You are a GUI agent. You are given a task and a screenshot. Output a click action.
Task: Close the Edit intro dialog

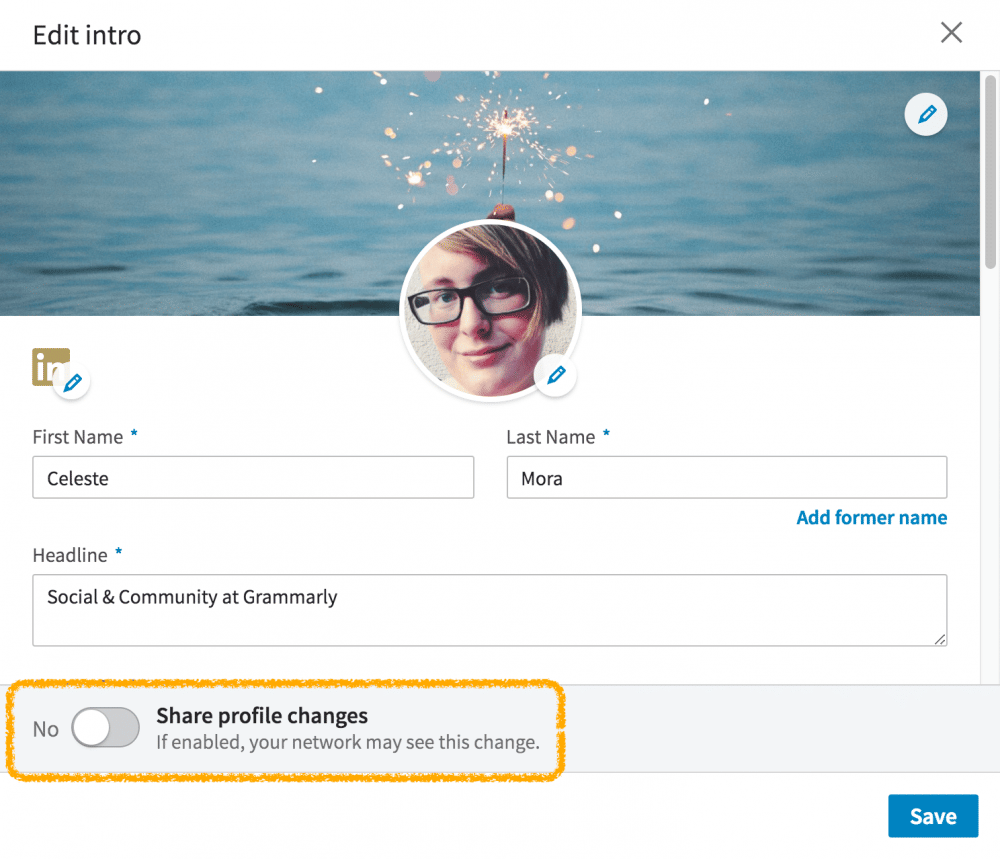(x=951, y=33)
